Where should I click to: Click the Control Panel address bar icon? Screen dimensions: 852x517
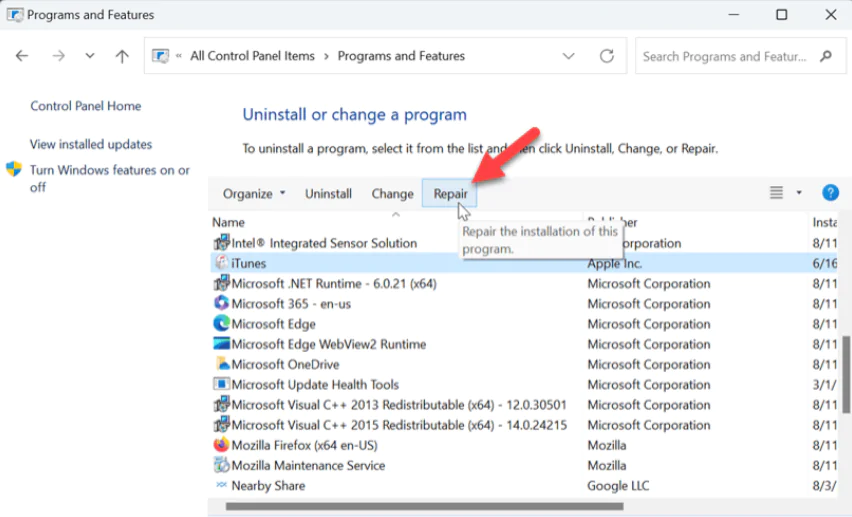[160, 55]
